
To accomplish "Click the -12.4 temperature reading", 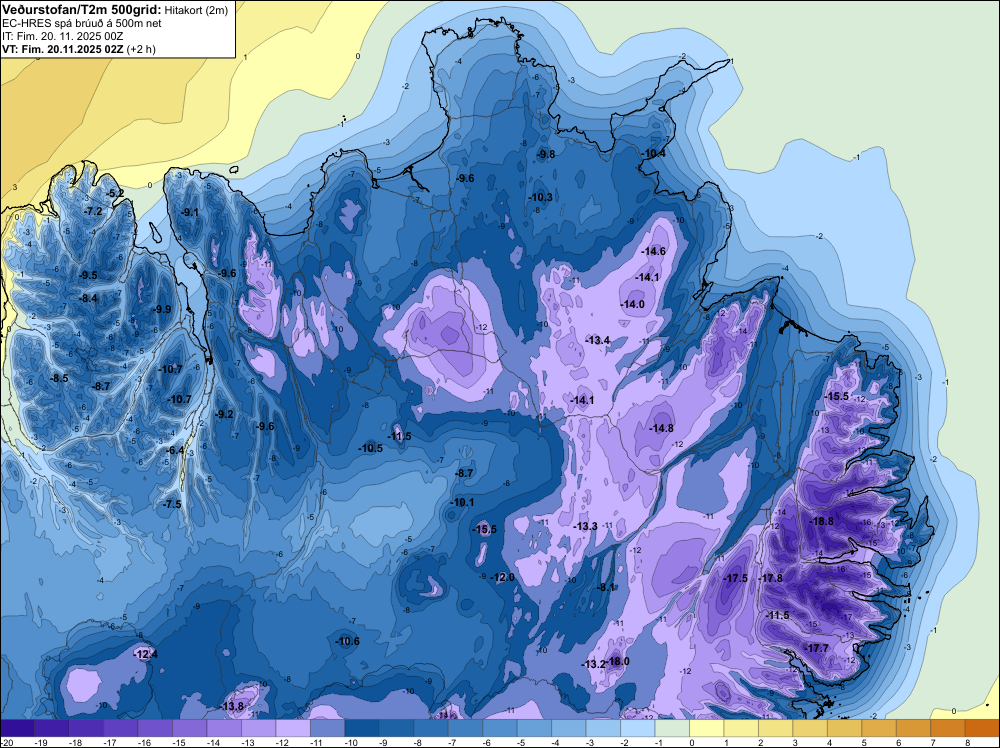I will (145, 654).
